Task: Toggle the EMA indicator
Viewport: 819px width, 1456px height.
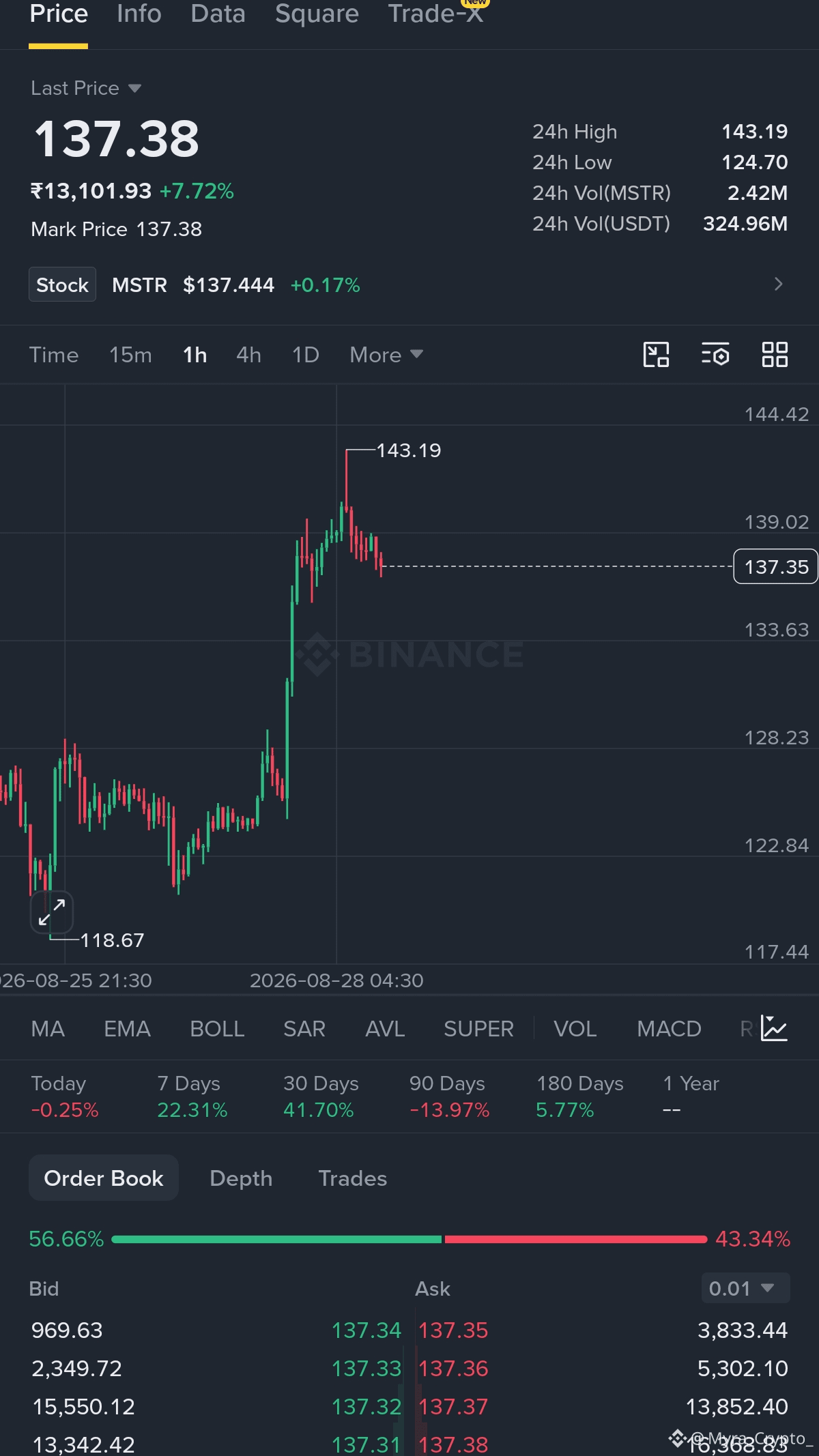Action: click(x=127, y=1028)
